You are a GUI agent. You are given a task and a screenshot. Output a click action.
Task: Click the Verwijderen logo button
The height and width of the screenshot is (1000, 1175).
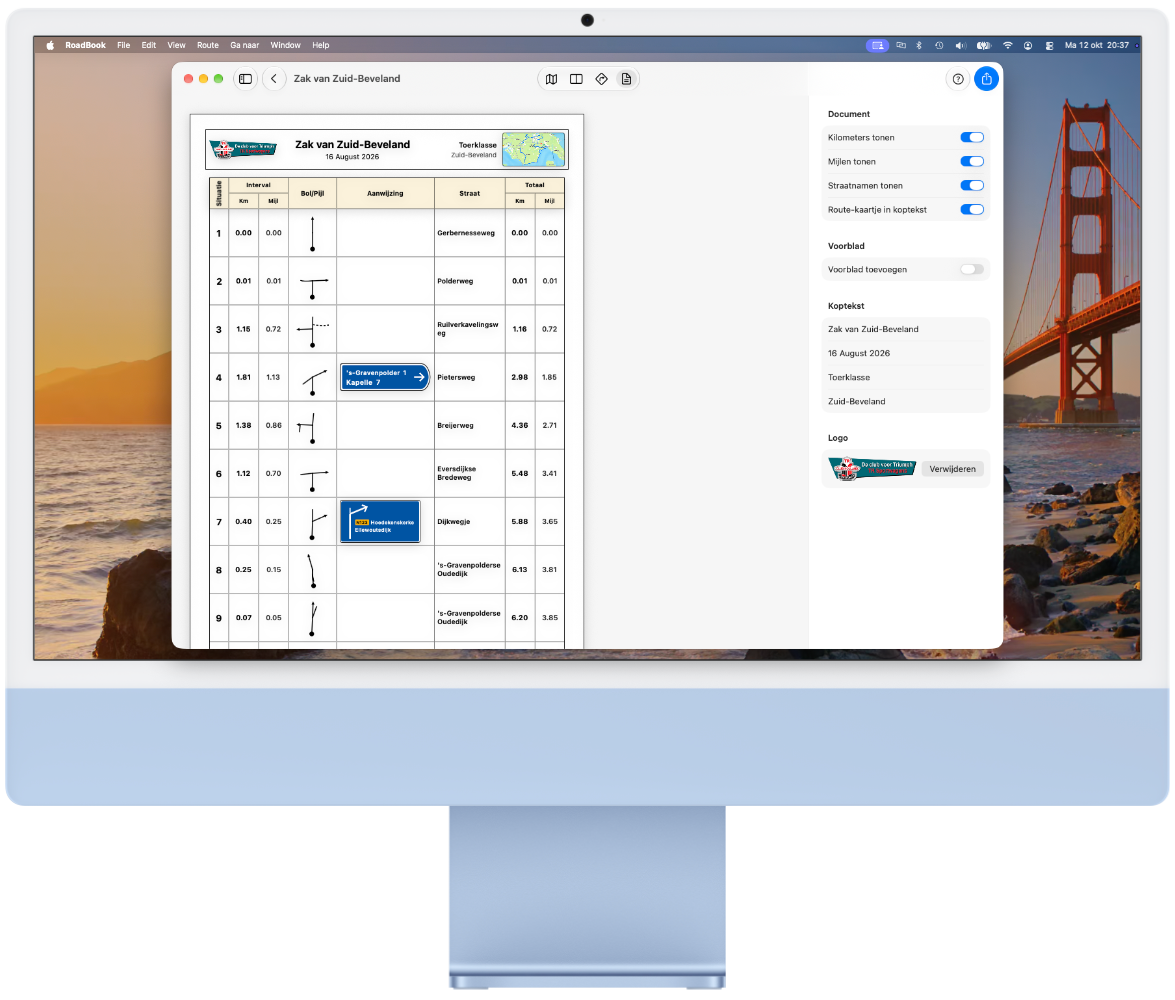[952, 469]
